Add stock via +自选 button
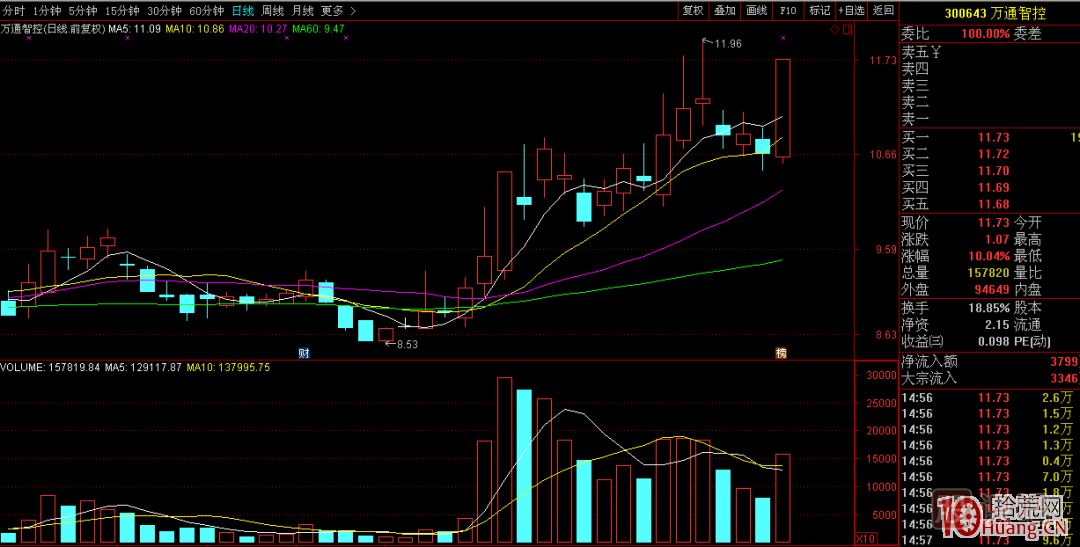The height and width of the screenshot is (547, 1080). (851, 11)
